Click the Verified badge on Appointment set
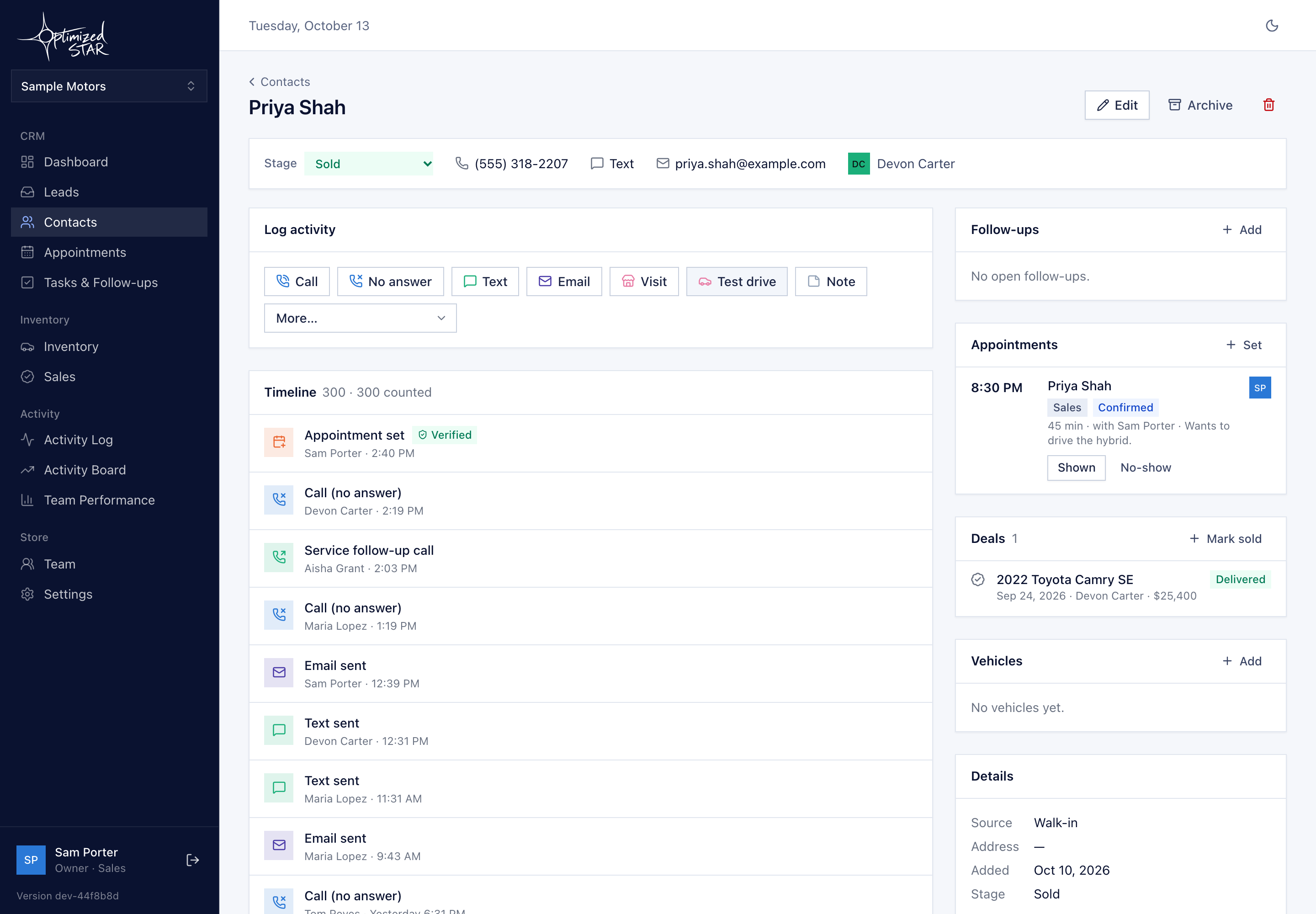Image resolution: width=1316 pixels, height=914 pixels. coord(445,435)
